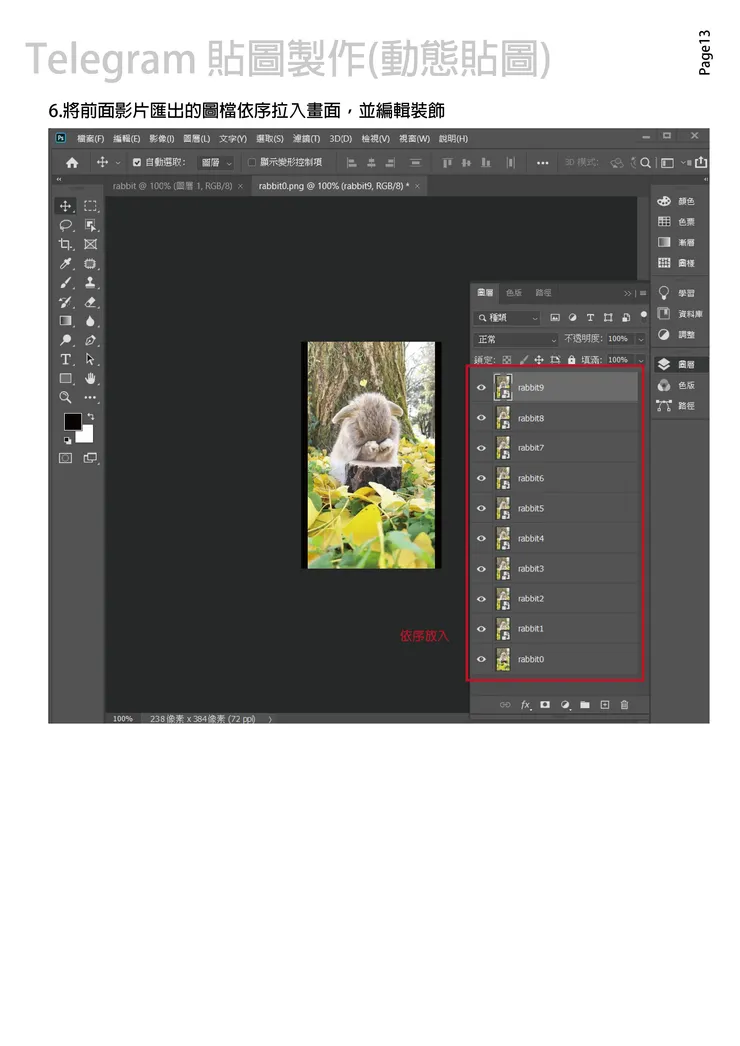Switch to the 色版 tab in Layers panel

tap(514, 293)
